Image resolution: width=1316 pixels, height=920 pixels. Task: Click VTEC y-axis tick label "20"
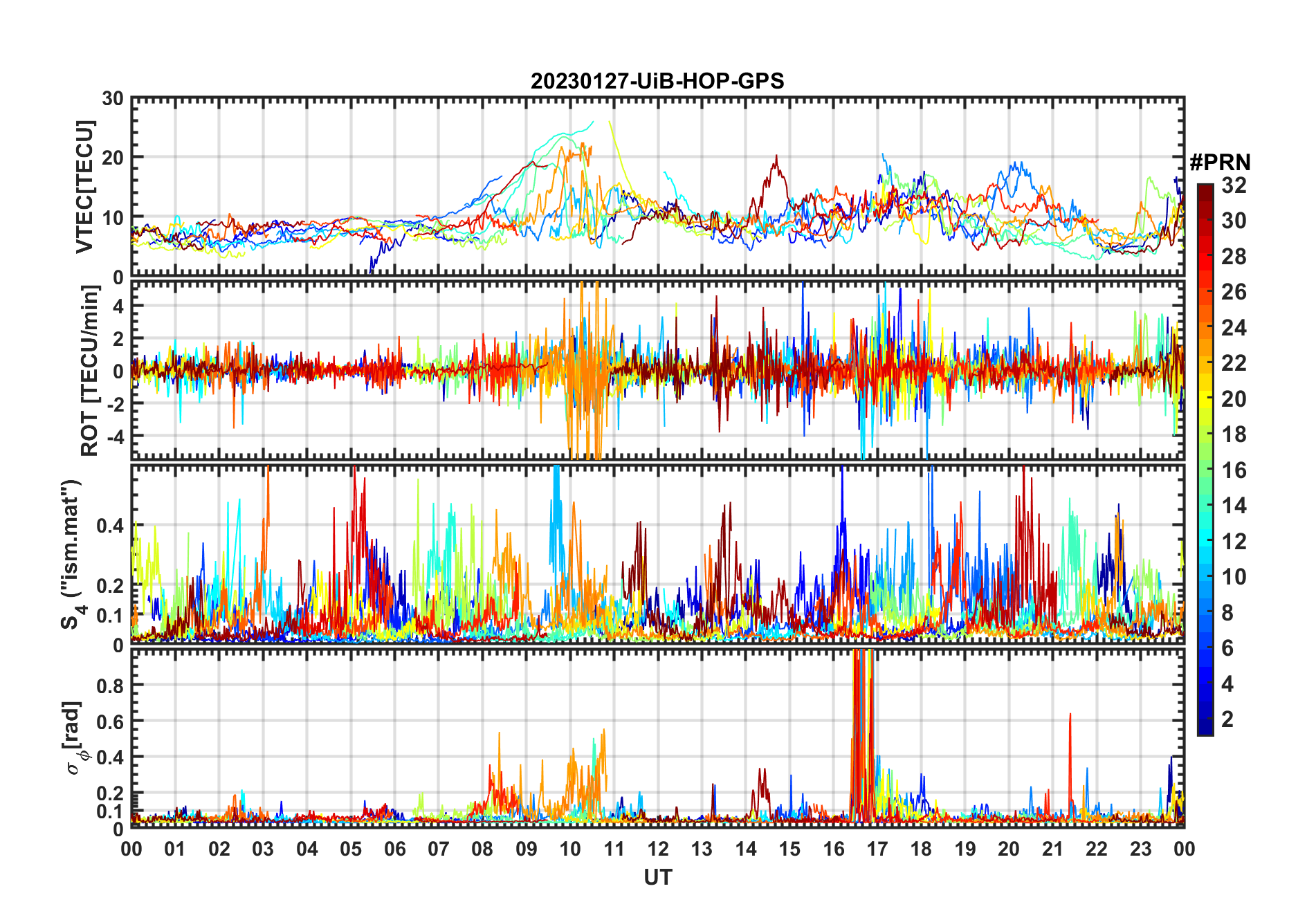coord(112,158)
